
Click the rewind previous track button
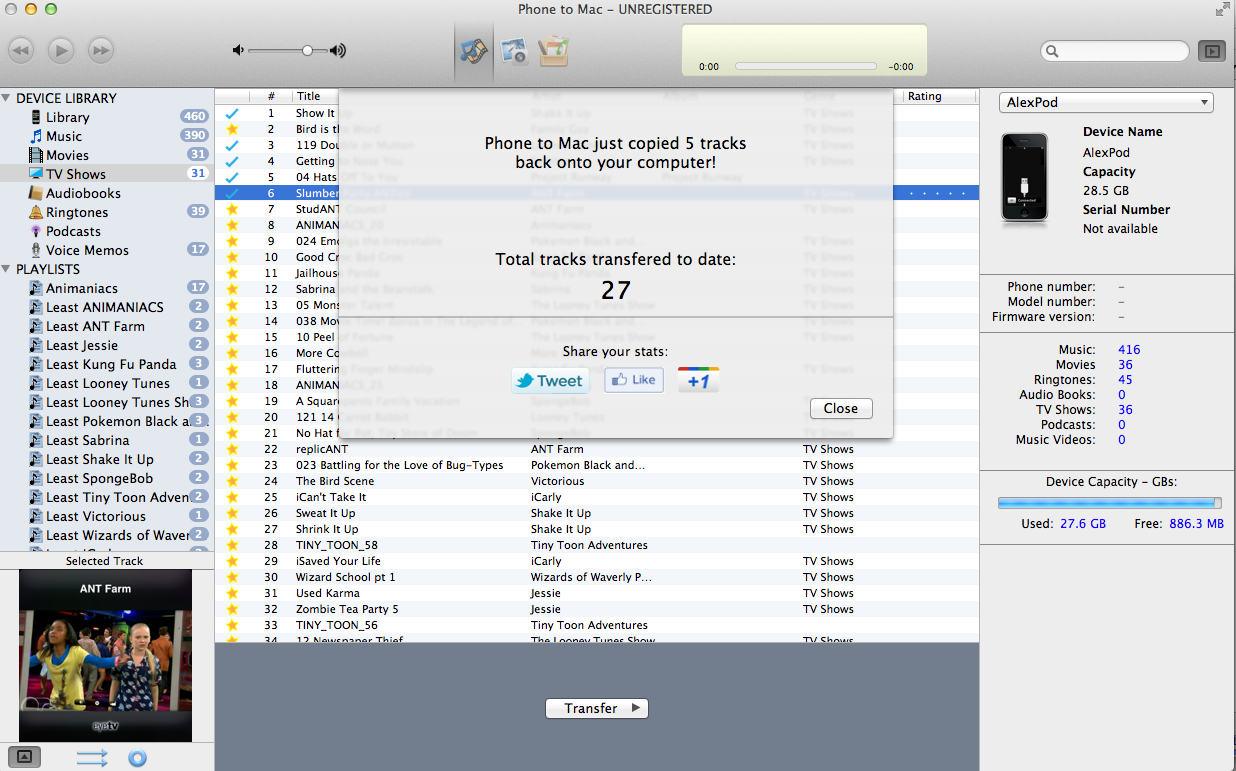click(22, 50)
